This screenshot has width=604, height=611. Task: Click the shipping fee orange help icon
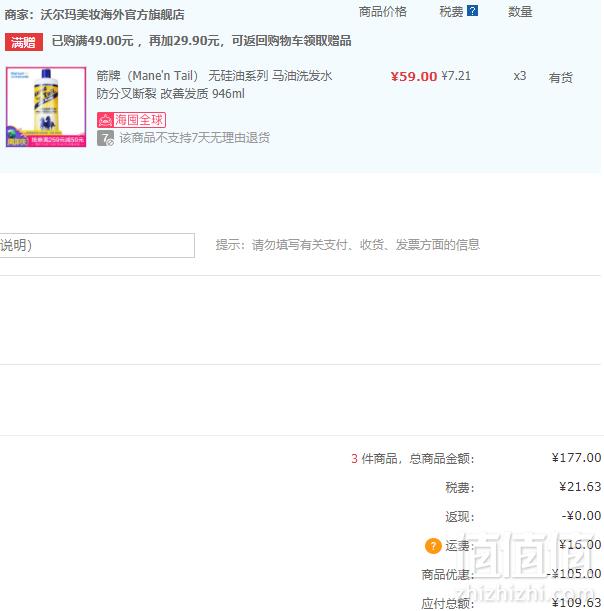(x=433, y=546)
